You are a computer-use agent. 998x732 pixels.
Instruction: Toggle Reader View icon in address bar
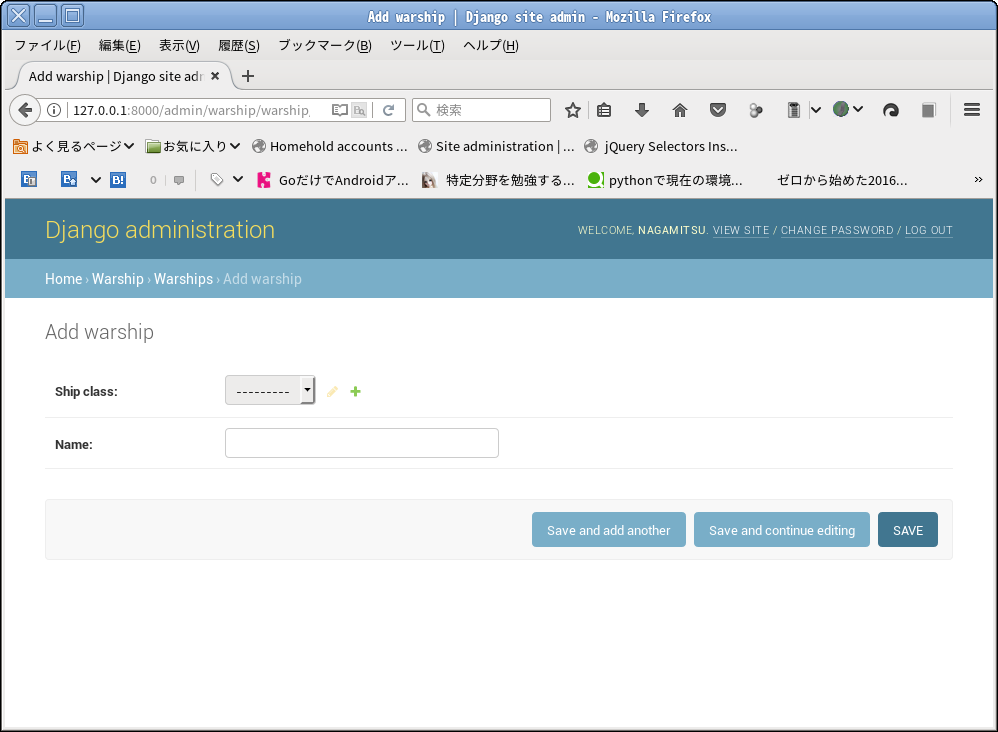(x=340, y=110)
